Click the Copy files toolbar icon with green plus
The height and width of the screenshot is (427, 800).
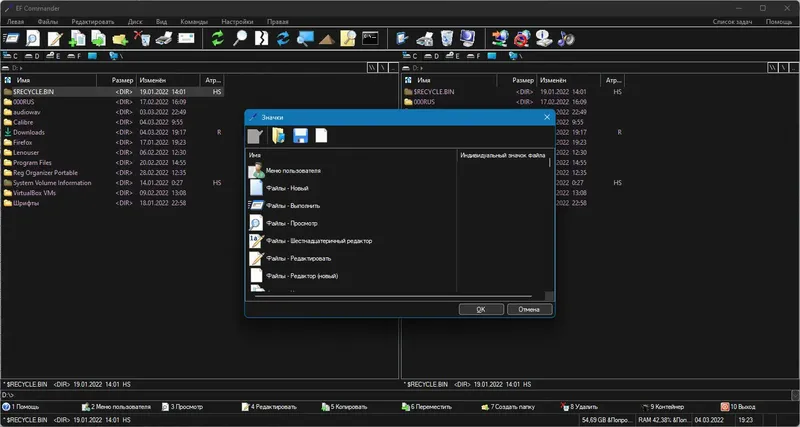point(77,39)
